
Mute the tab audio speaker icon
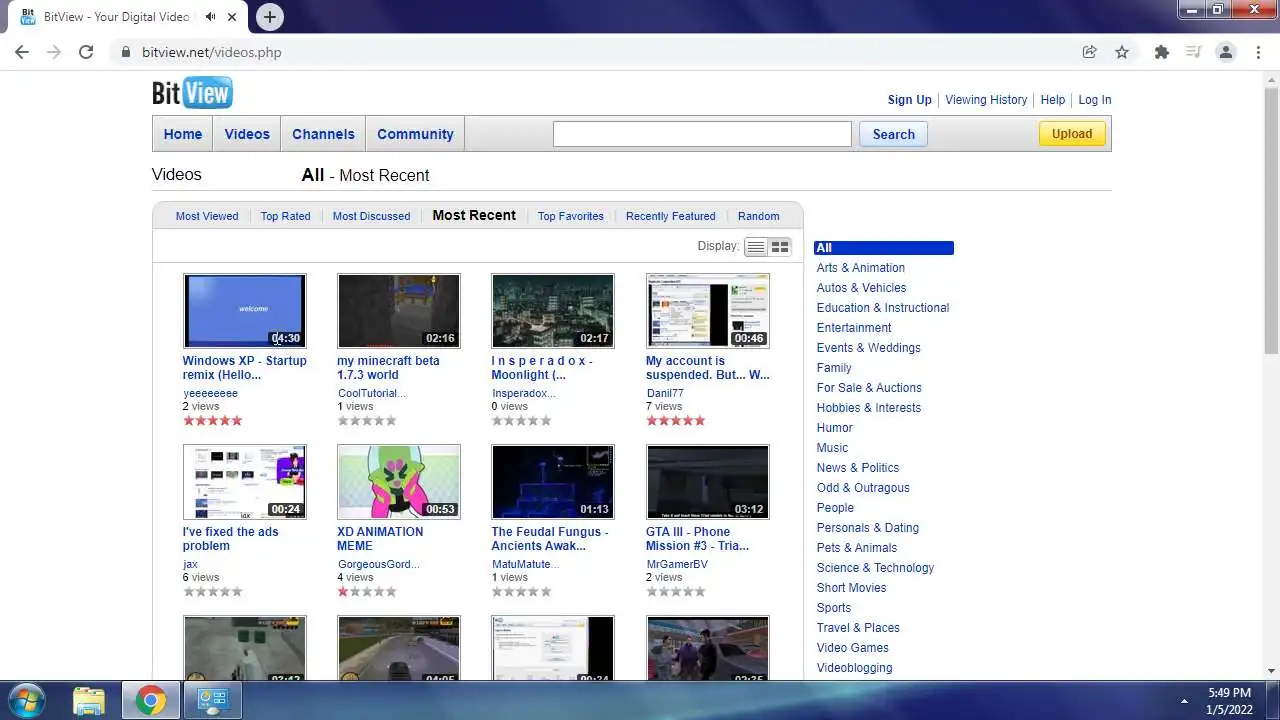pyautogui.click(x=211, y=17)
